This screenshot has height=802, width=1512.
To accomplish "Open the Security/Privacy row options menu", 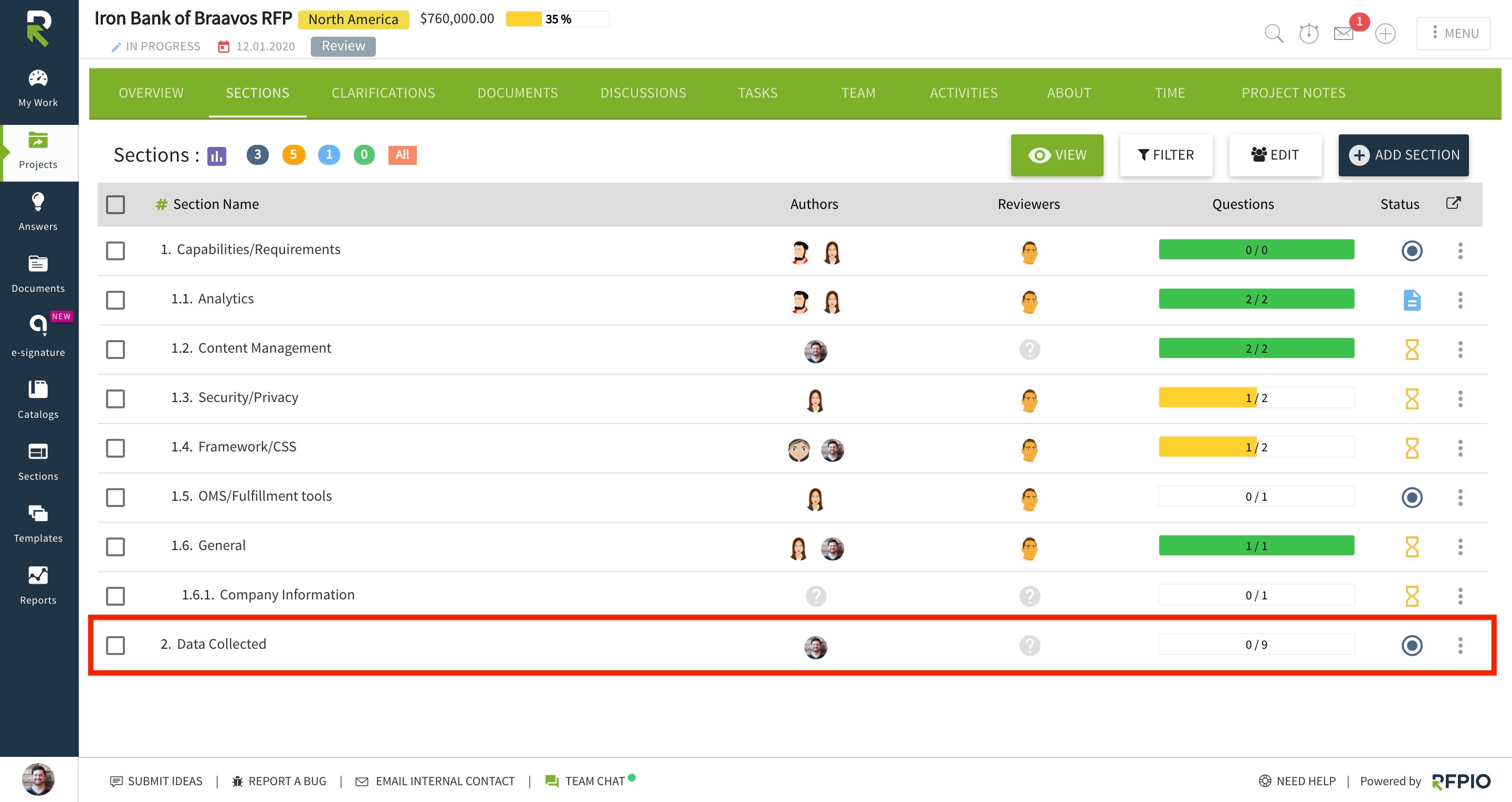I will (1459, 399).
